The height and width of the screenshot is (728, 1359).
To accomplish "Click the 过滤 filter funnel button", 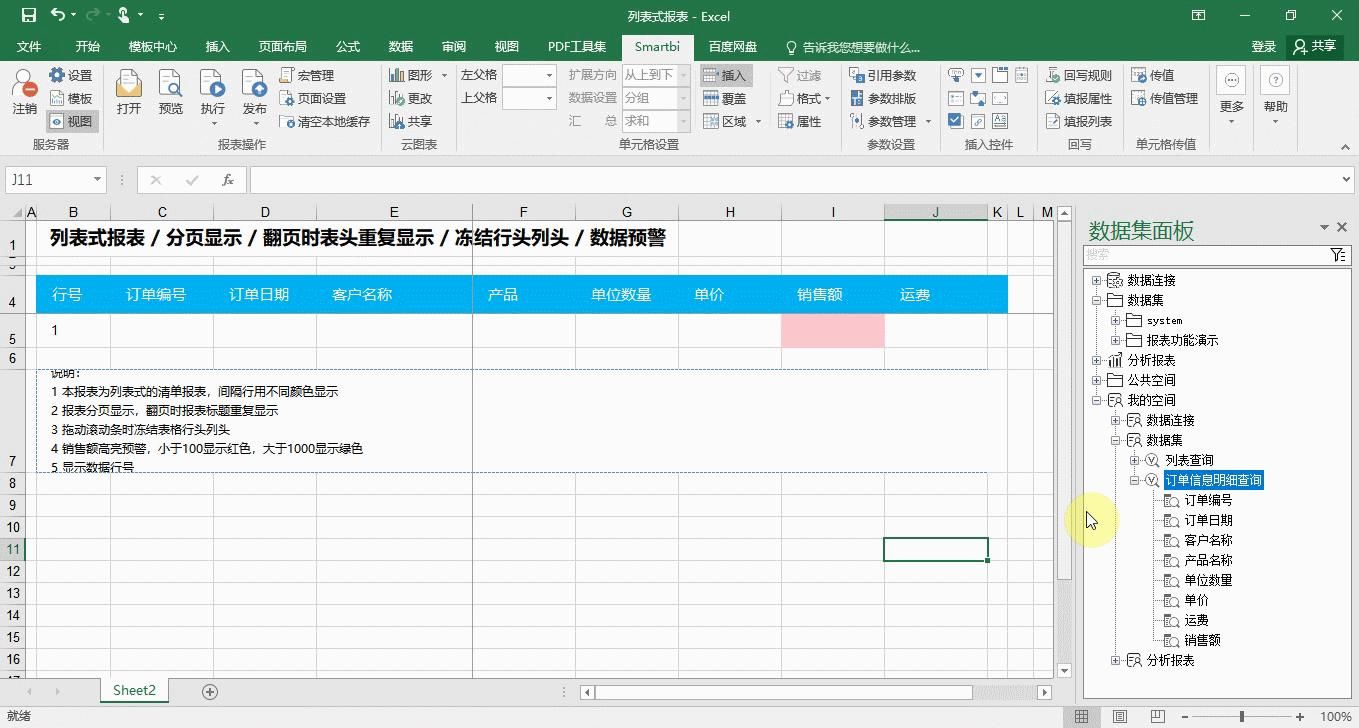I will point(799,75).
